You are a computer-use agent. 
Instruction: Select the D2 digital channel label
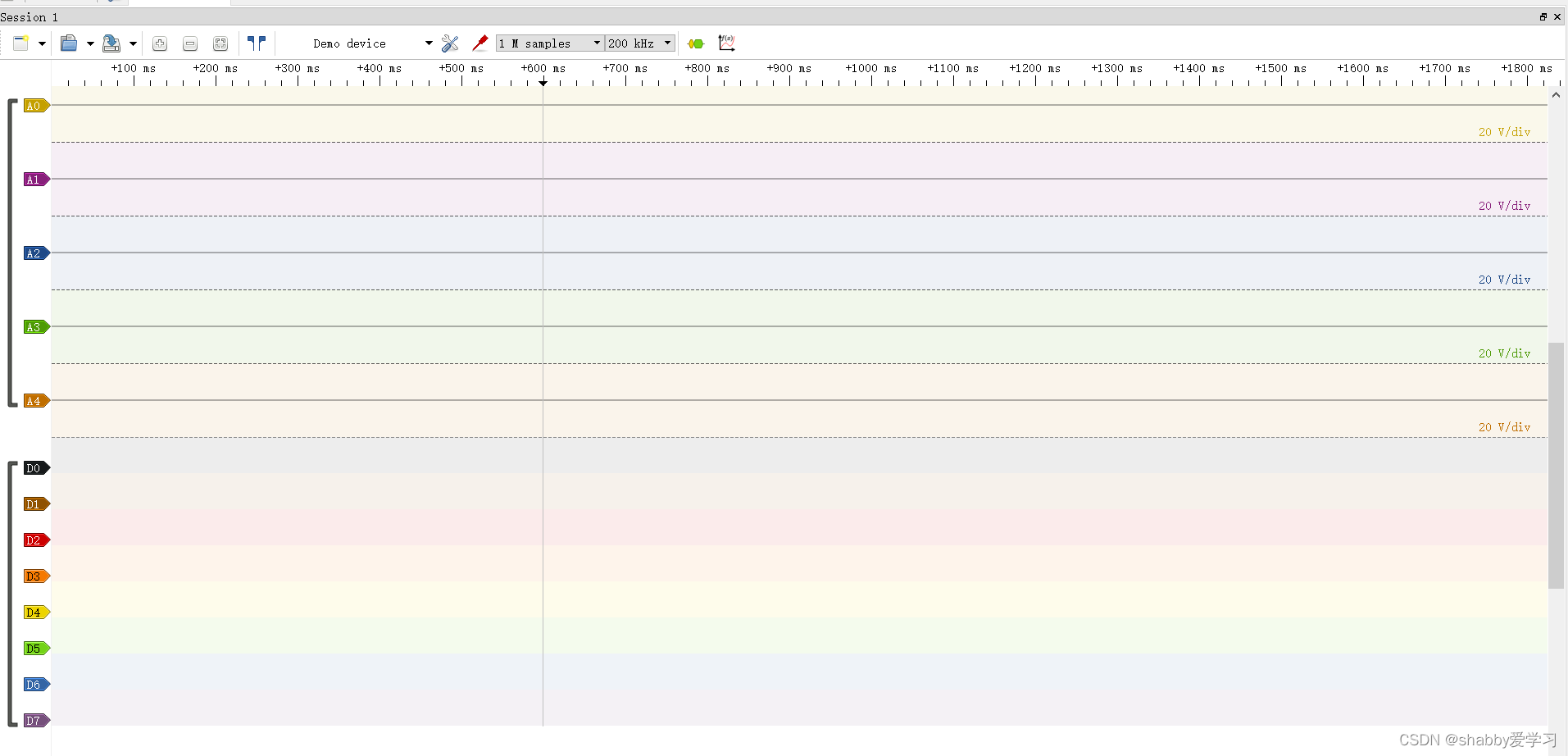coord(37,540)
